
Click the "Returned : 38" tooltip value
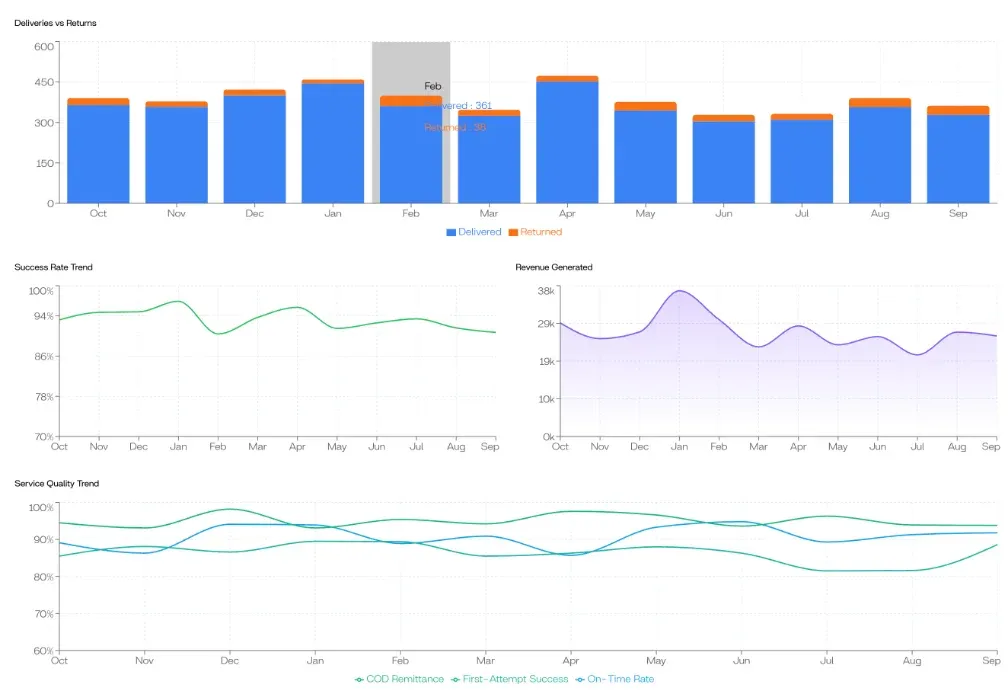click(455, 127)
